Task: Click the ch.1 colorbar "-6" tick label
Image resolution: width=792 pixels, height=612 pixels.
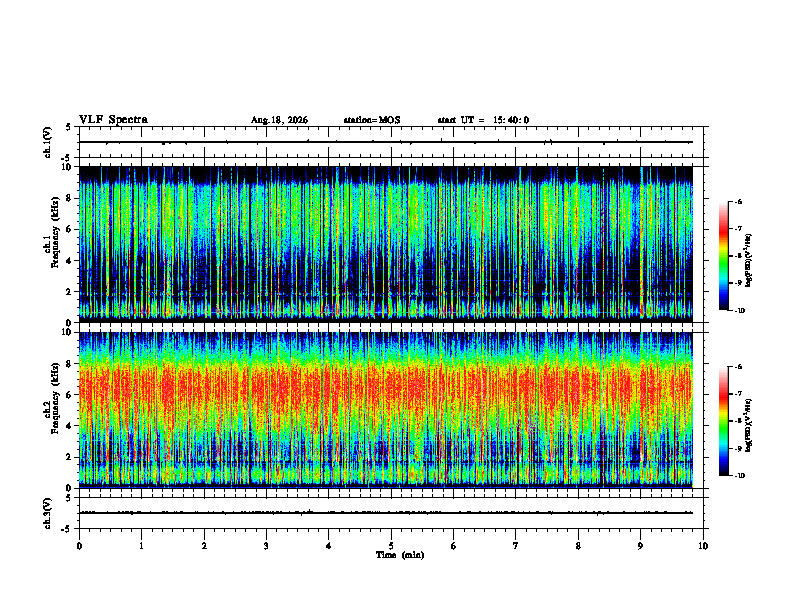Action: 739,201
